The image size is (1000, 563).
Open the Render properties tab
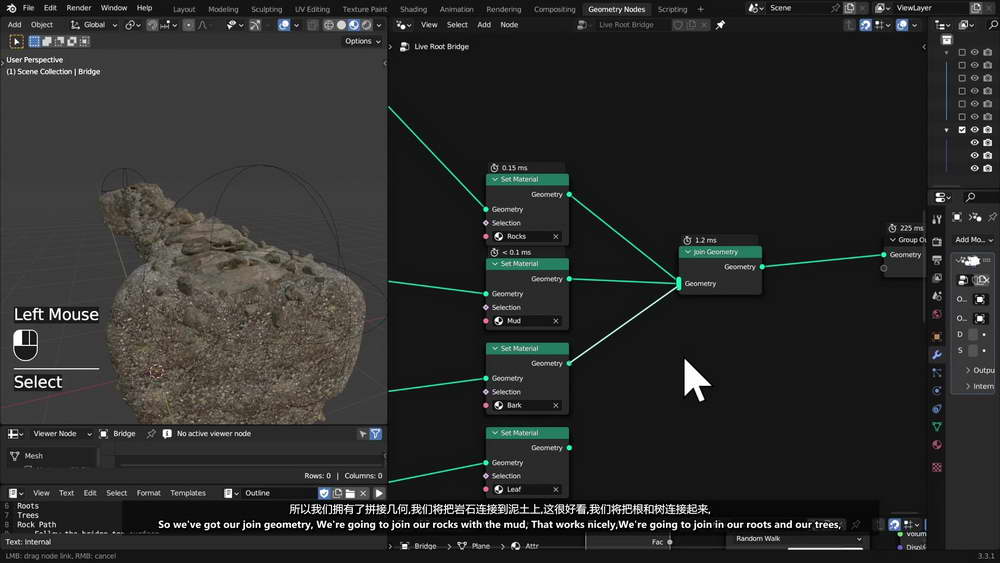(x=937, y=242)
